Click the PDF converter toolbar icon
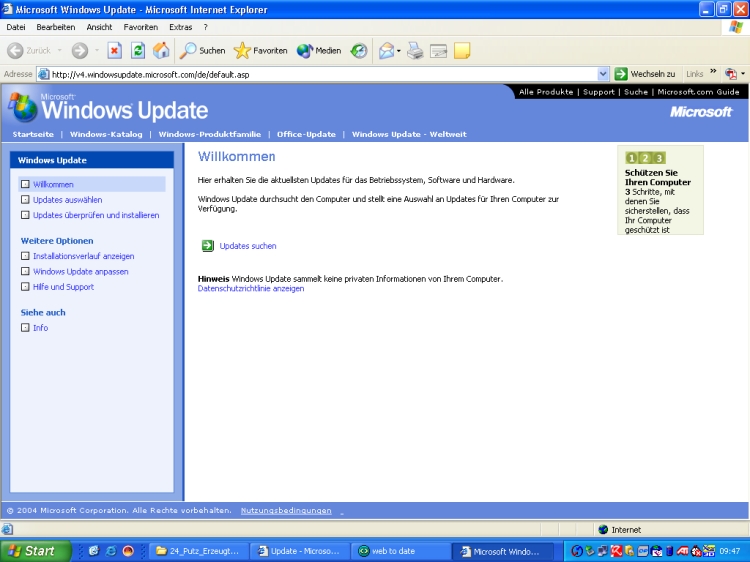This screenshot has height=562, width=750. pos(731,74)
